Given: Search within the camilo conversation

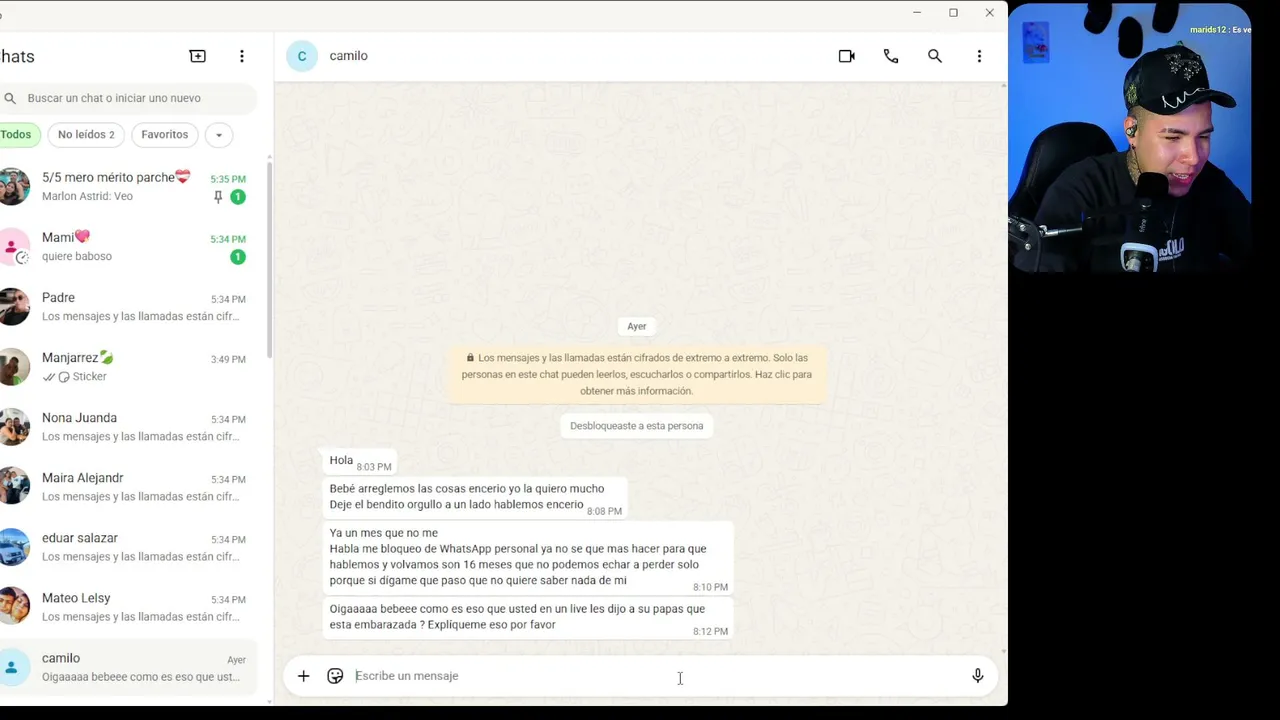Looking at the screenshot, I should click(x=935, y=56).
